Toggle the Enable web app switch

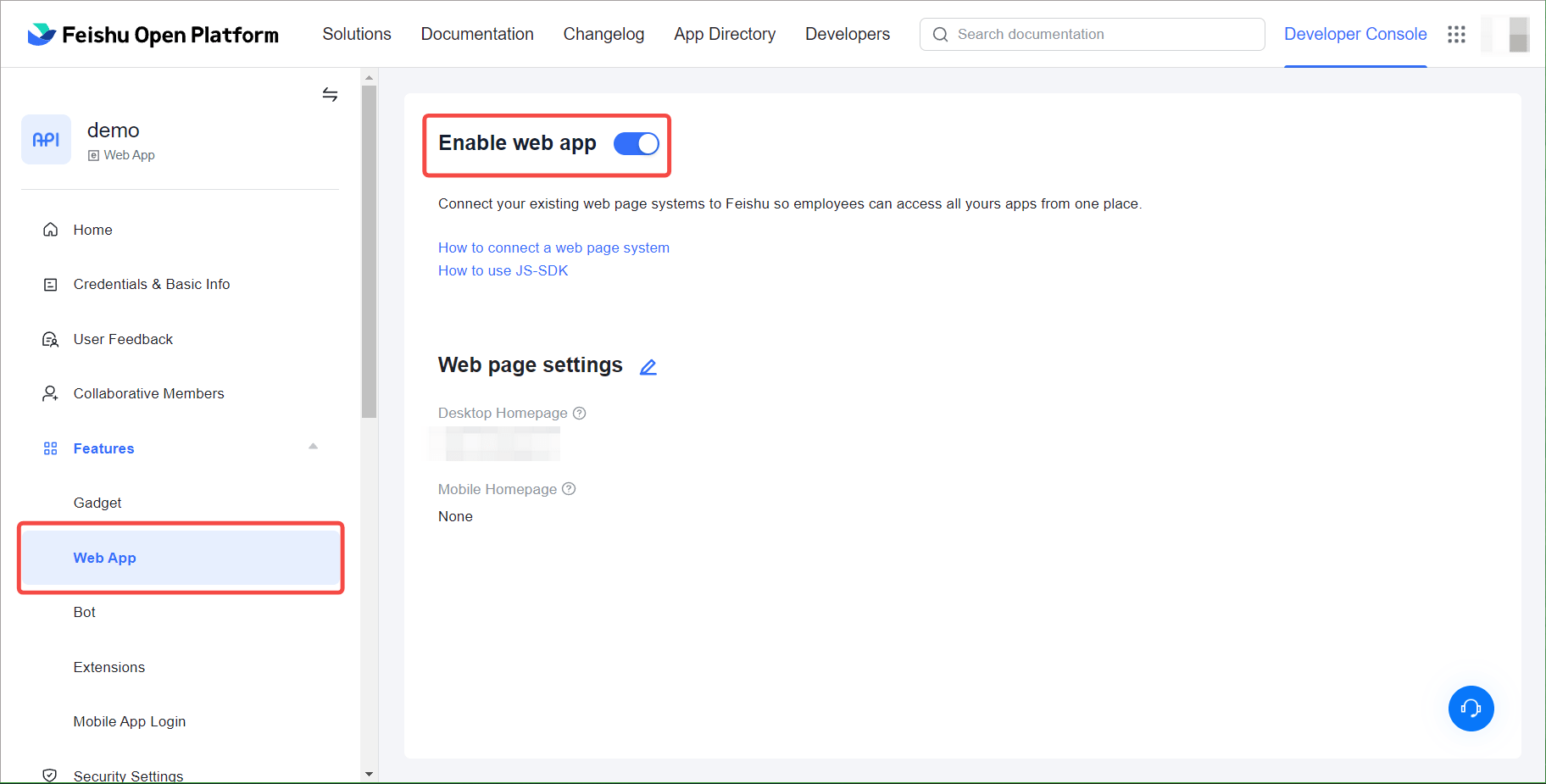click(x=636, y=144)
